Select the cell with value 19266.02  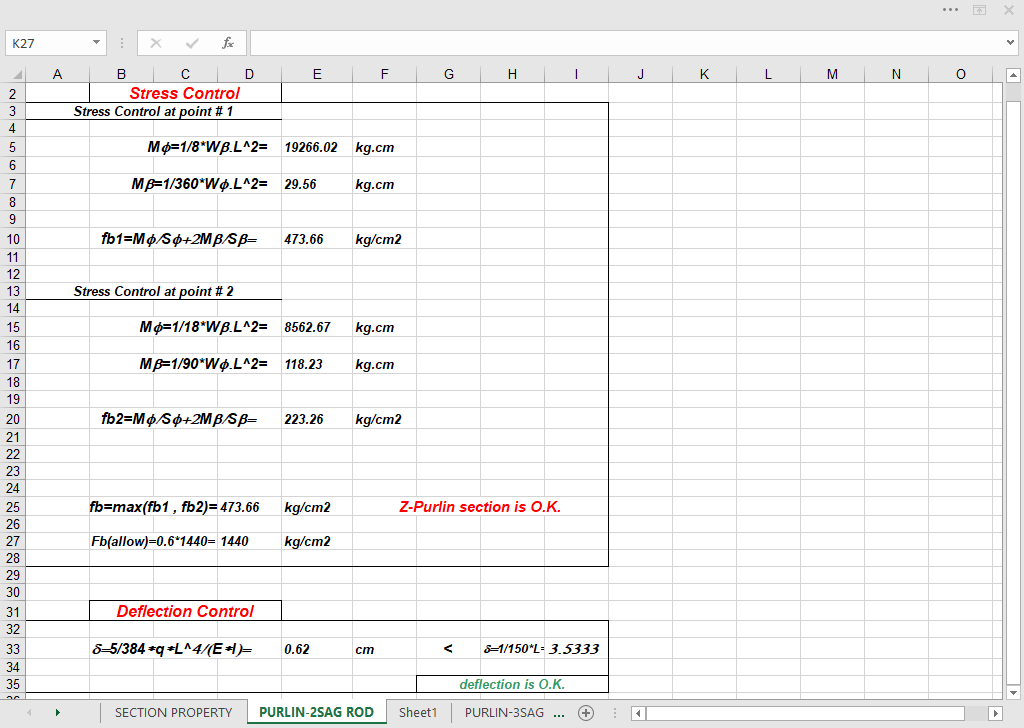(317, 148)
